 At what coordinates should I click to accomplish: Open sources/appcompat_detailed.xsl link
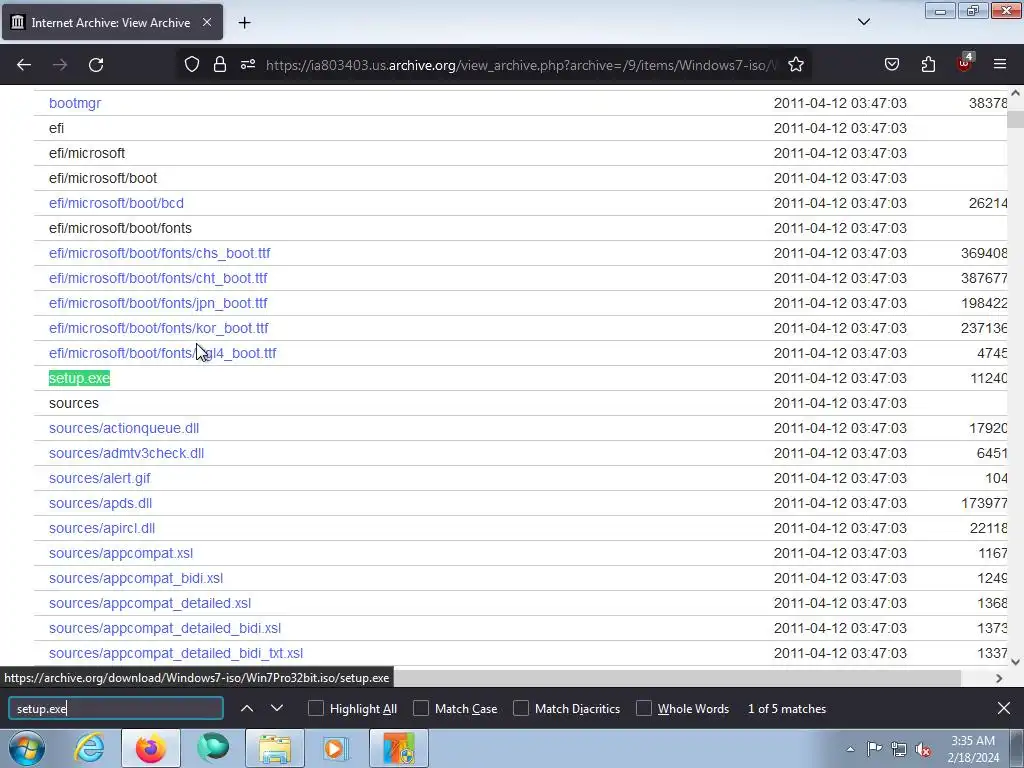pos(150,603)
